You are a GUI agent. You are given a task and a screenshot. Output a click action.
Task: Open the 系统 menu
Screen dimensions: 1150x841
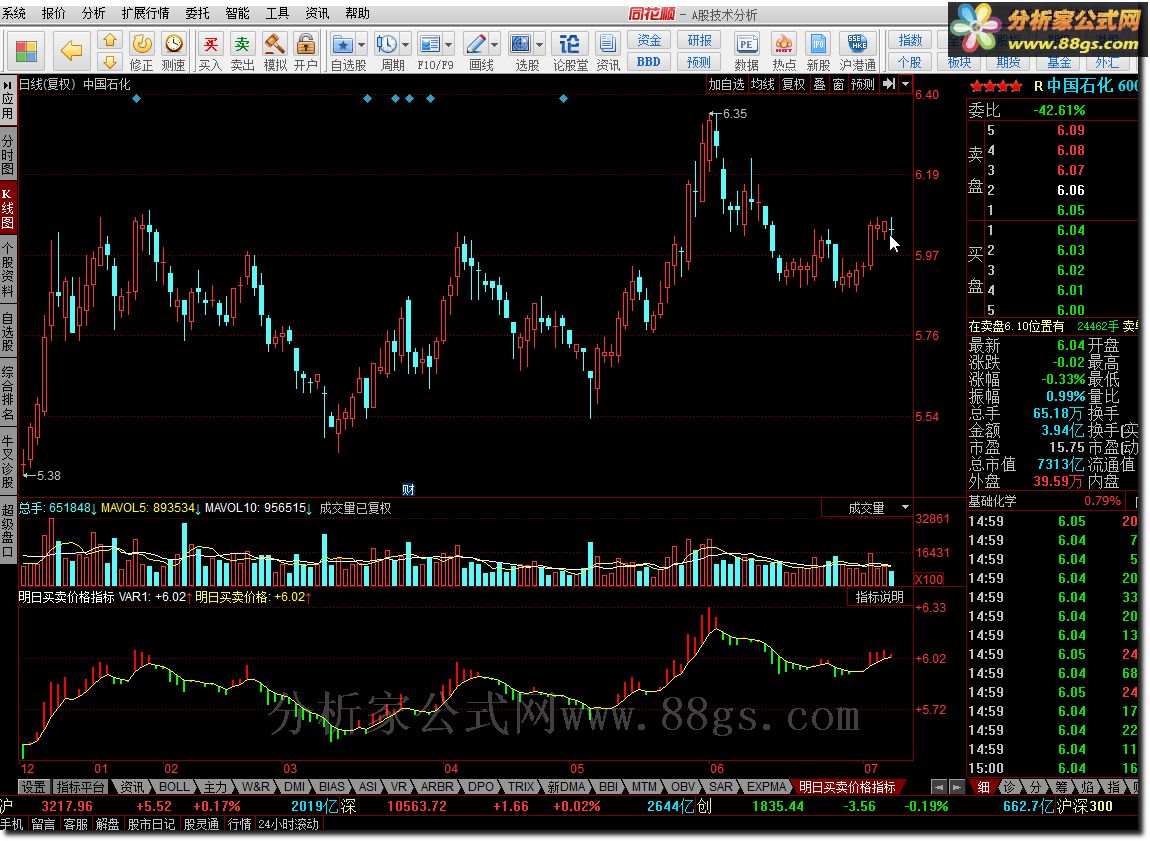point(14,13)
